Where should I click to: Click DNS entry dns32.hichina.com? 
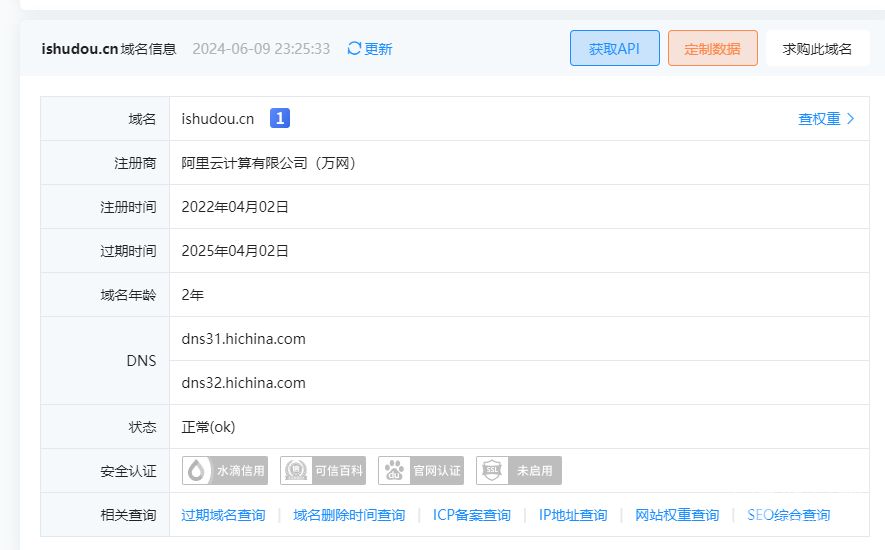coord(243,383)
